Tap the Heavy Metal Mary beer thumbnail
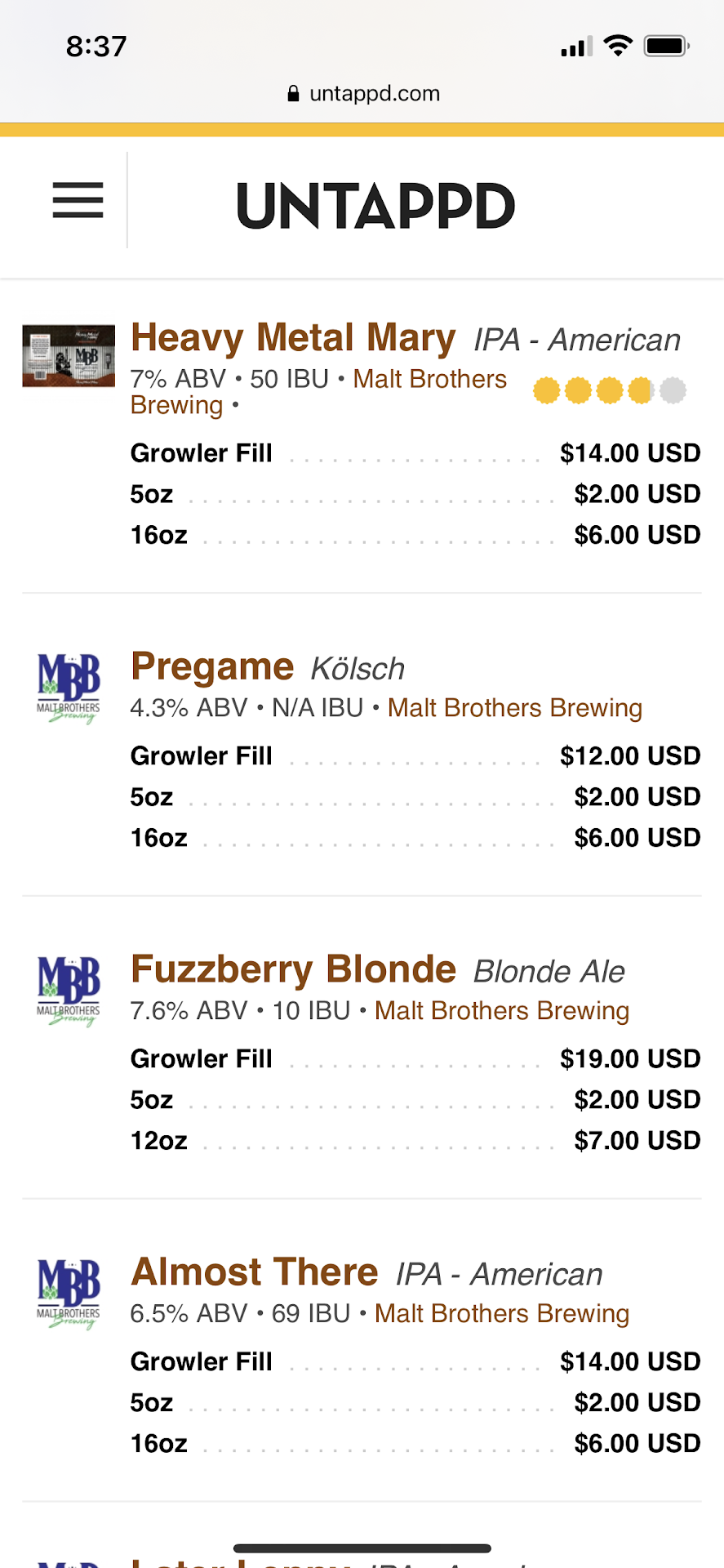Screen dimensions: 724x1568 (69, 355)
